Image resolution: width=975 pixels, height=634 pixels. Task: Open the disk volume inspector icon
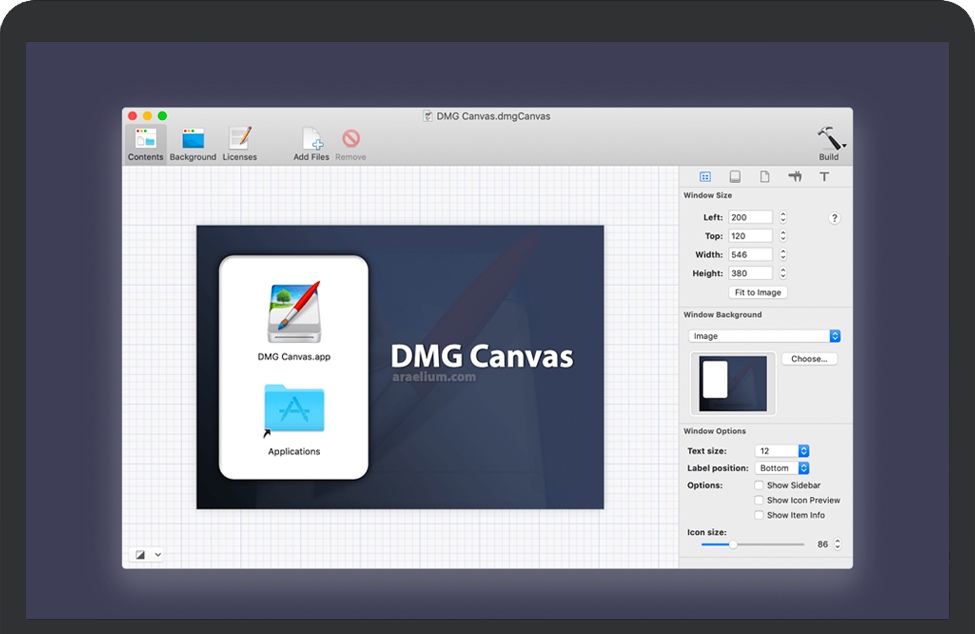tap(735, 177)
